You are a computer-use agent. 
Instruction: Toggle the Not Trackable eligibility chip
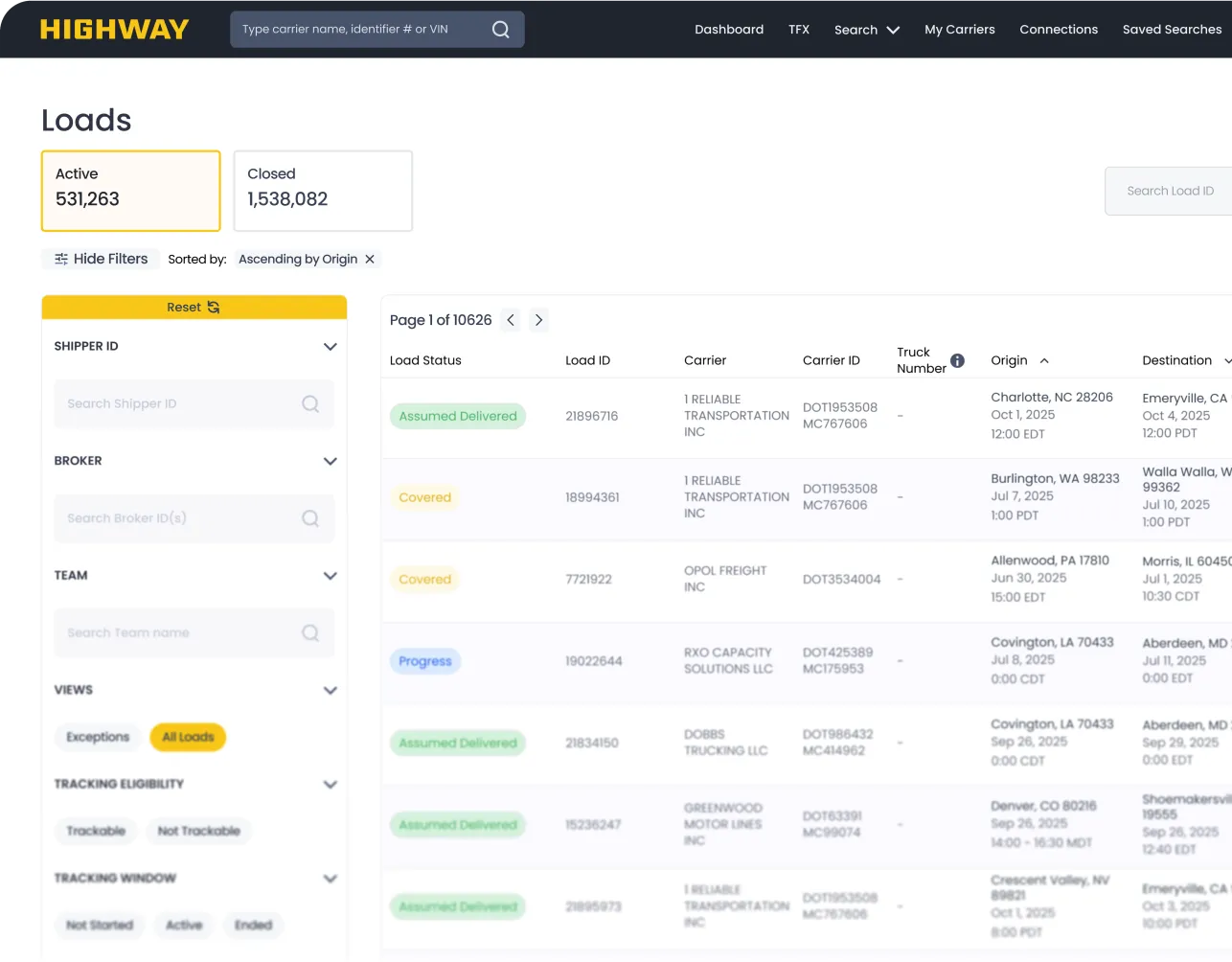tap(198, 831)
